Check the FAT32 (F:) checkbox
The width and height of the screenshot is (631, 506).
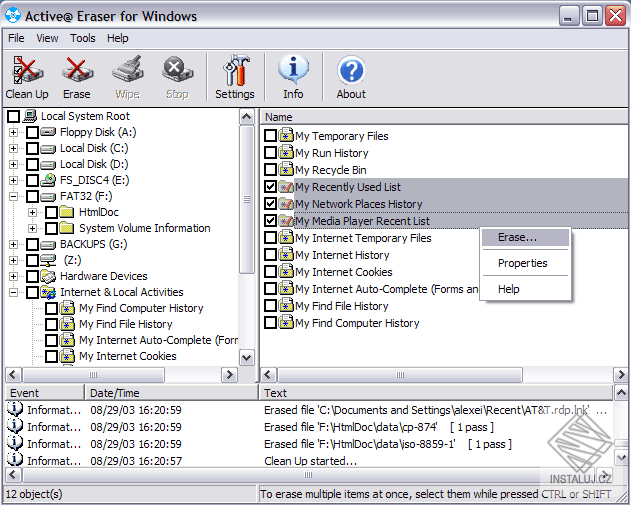(x=32, y=196)
